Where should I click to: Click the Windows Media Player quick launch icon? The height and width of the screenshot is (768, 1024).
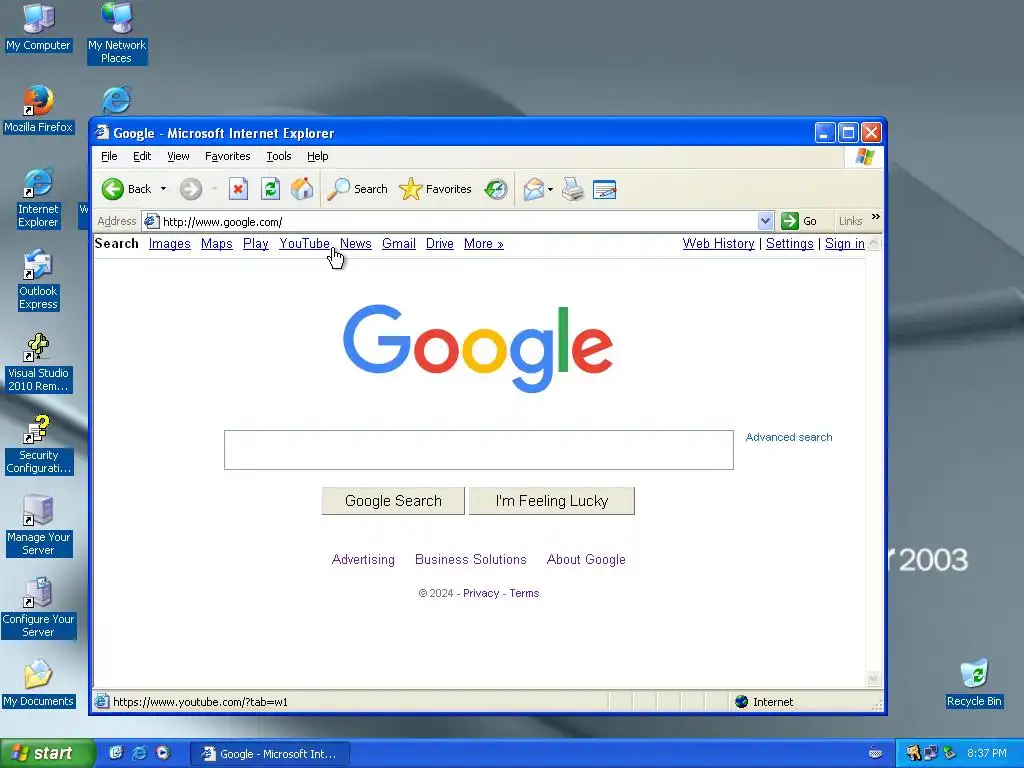point(163,753)
